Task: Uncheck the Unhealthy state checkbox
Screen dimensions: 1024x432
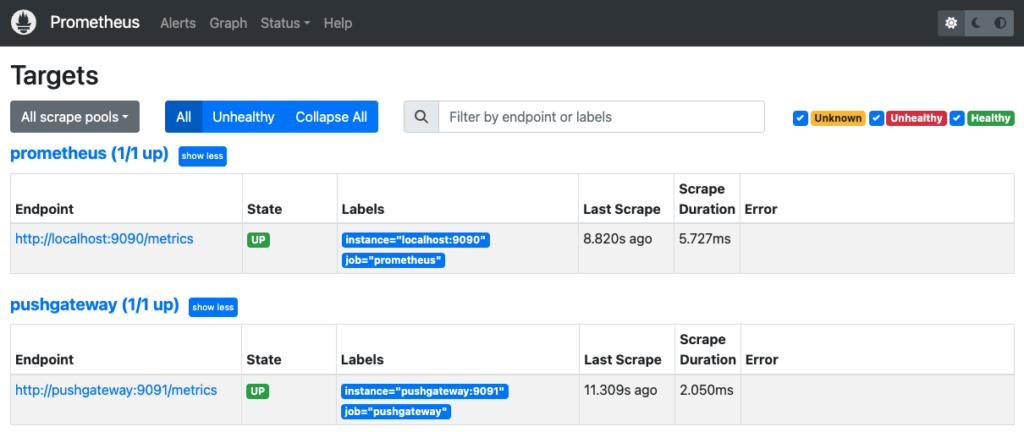Action: pyautogui.click(x=877, y=118)
